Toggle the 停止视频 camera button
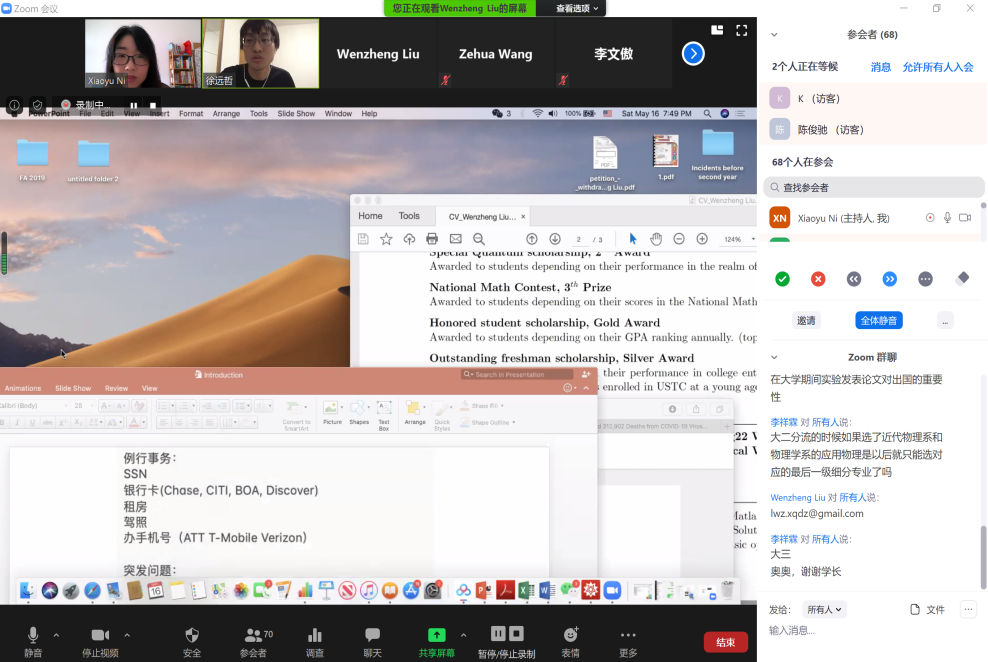 point(100,642)
